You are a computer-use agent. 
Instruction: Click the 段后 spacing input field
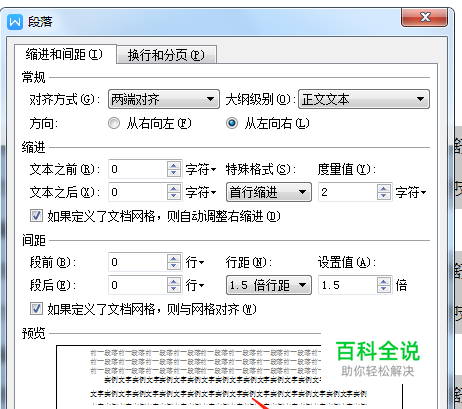pos(137,285)
